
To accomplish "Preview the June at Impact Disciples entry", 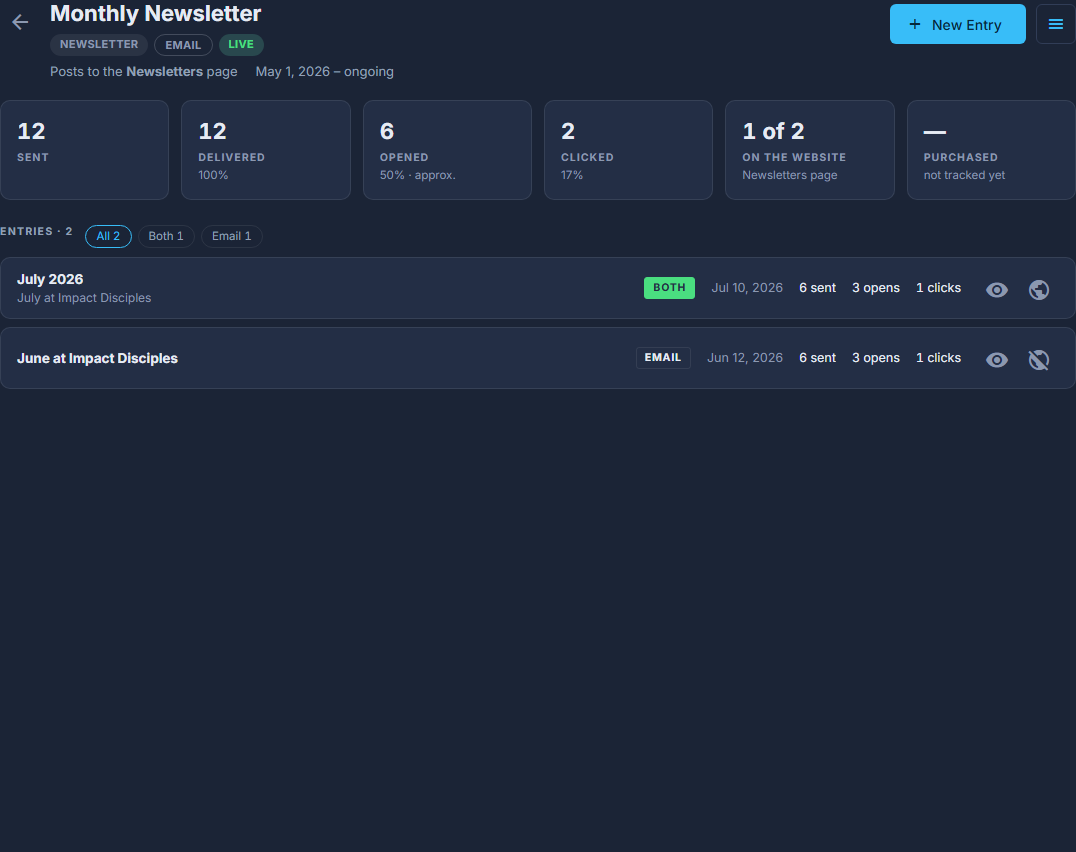I will (996, 359).
